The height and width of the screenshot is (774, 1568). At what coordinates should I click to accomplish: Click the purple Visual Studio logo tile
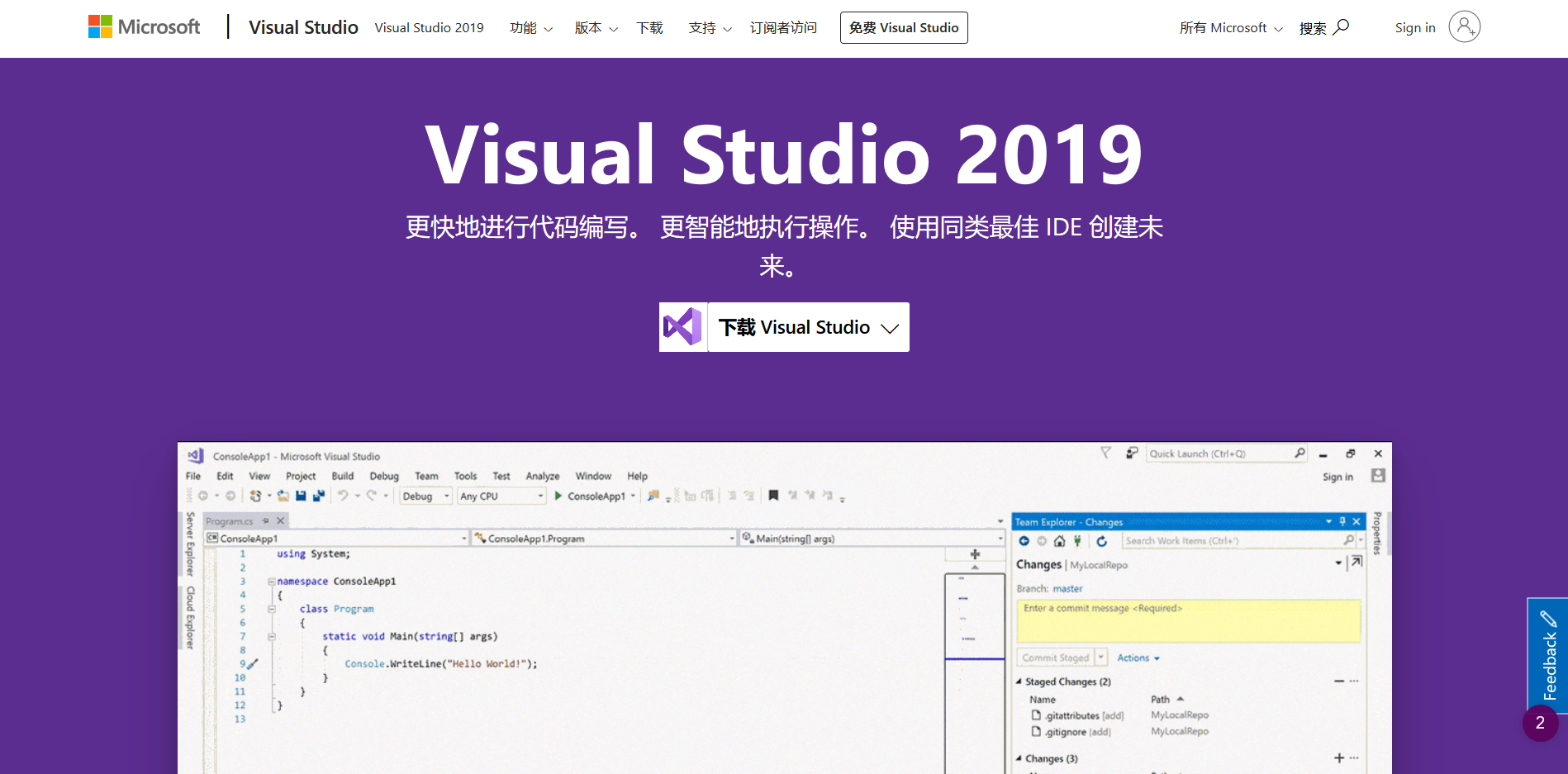(x=683, y=327)
